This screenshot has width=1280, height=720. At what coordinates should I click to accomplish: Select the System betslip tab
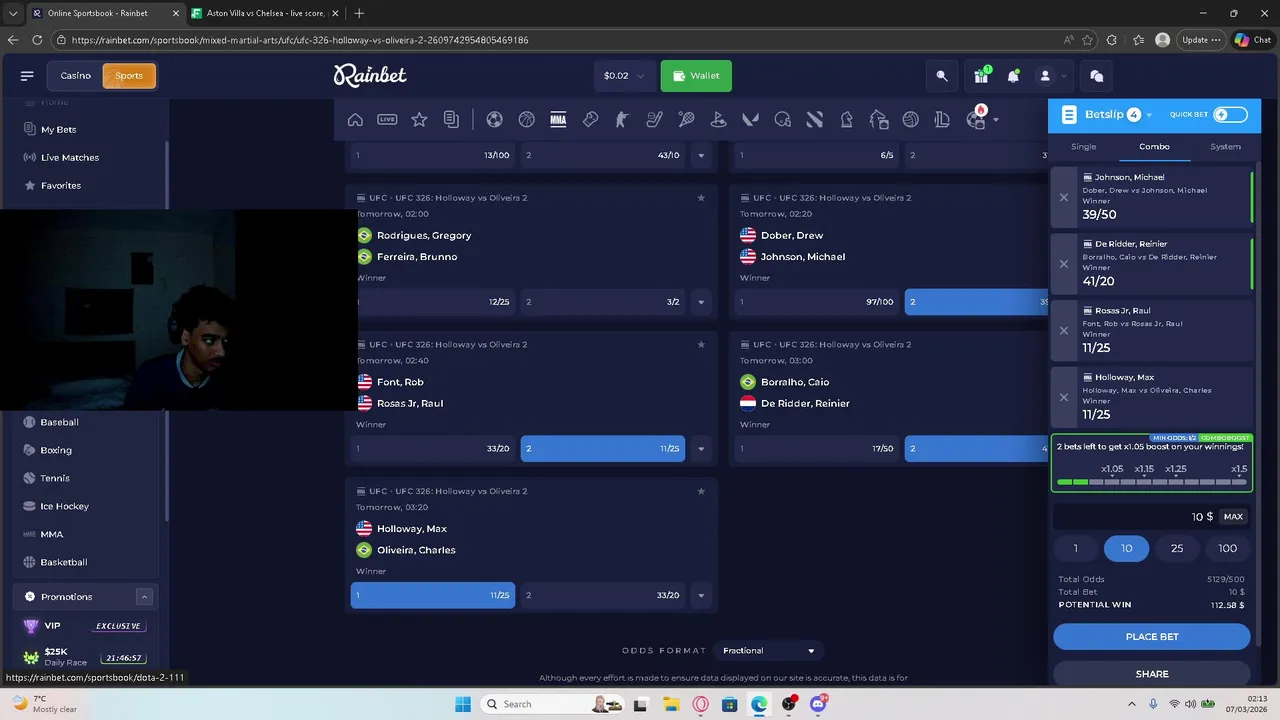point(1225,147)
